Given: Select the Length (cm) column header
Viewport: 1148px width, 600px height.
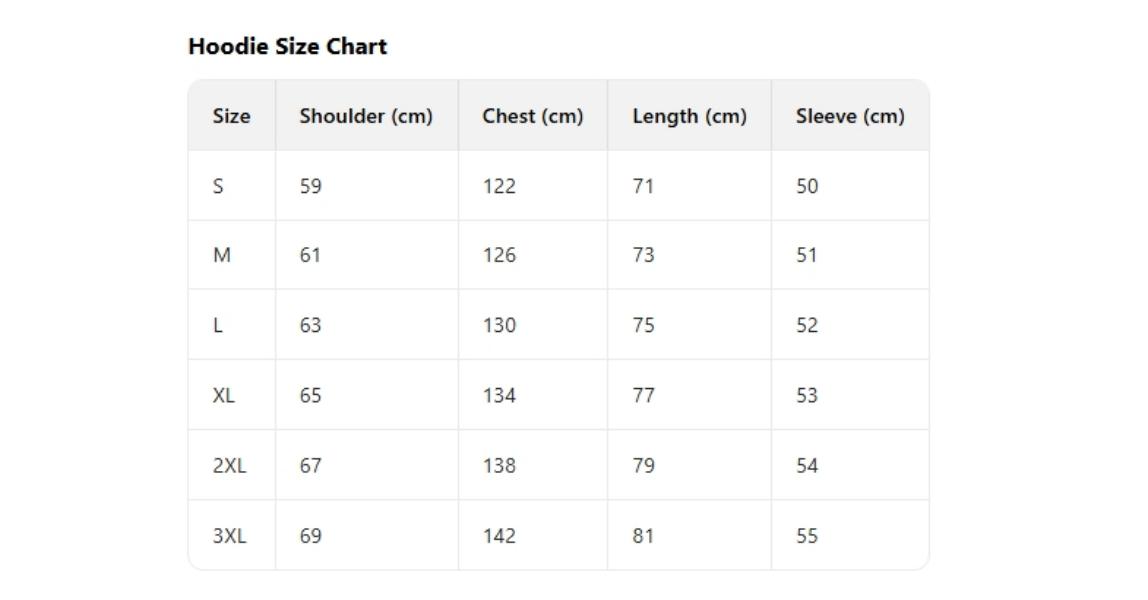Looking at the screenshot, I should coord(689,116).
